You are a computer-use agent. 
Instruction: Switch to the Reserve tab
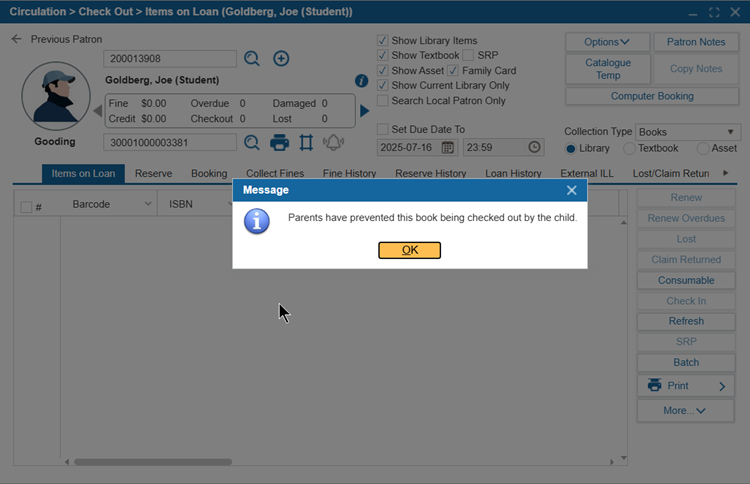[x=154, y=174]
